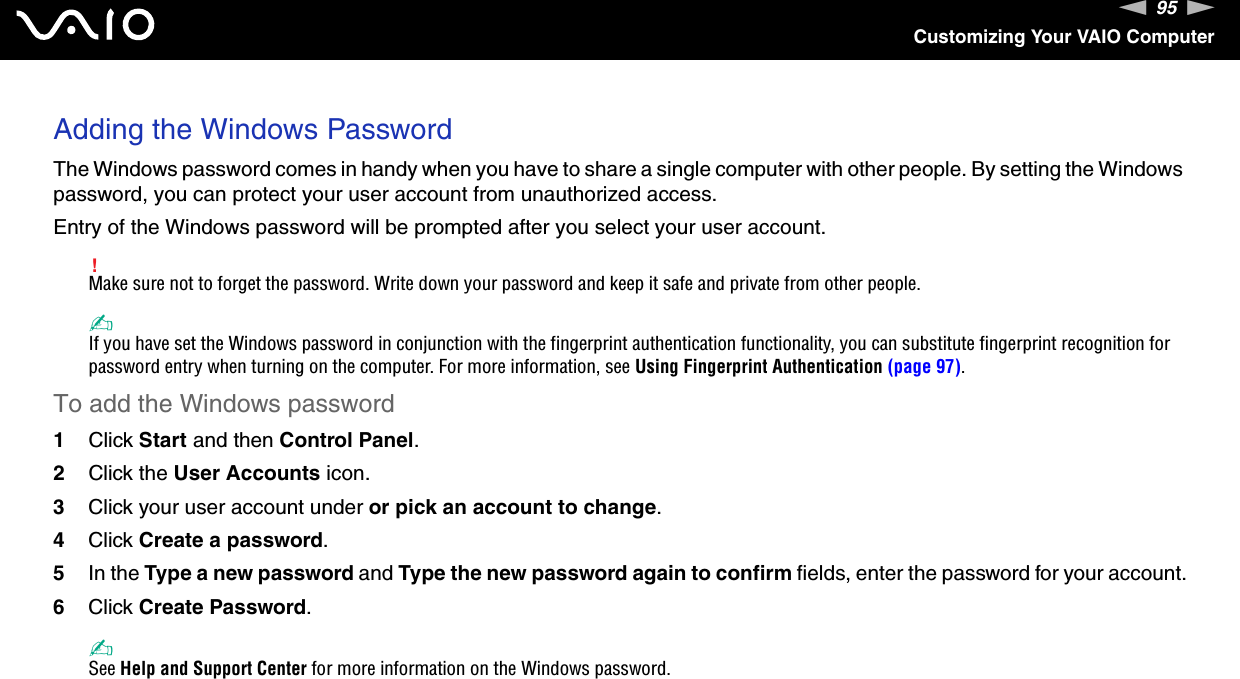Click the "Using Fingerprint Authentication" reference text

pyautogui.click(x=758, y=366)
